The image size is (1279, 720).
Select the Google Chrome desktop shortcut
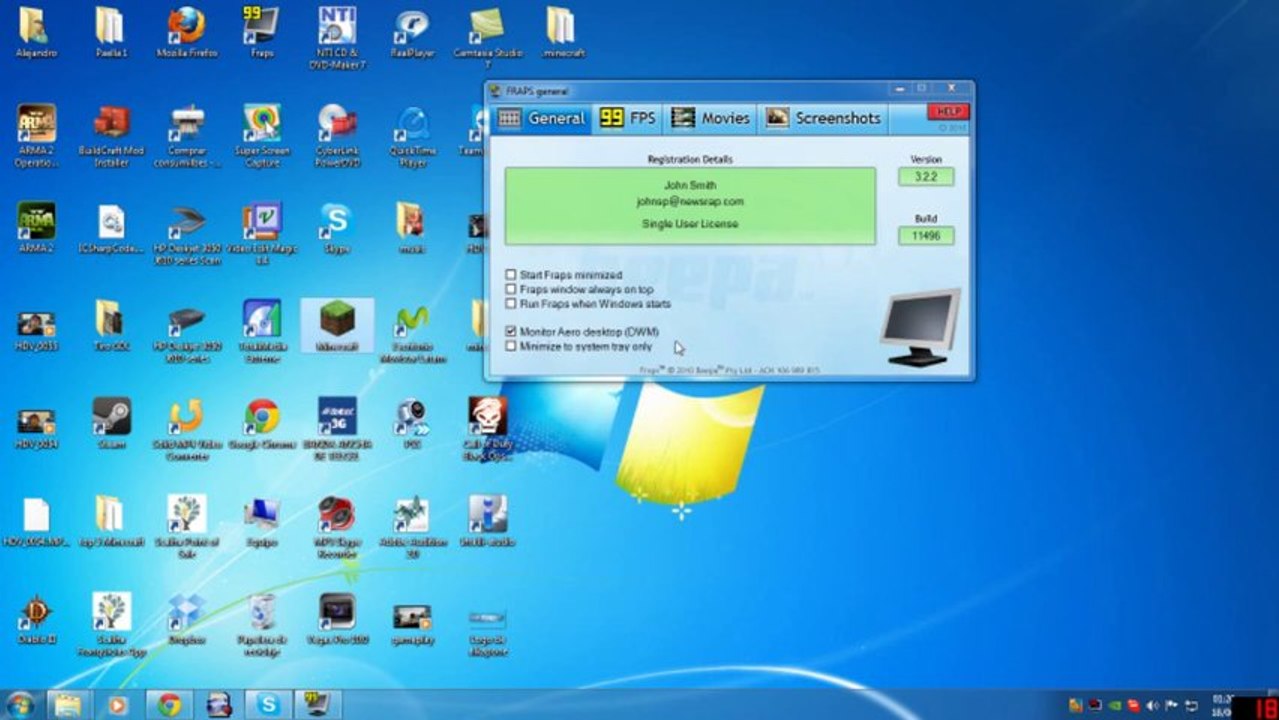[x=261, y=423]
